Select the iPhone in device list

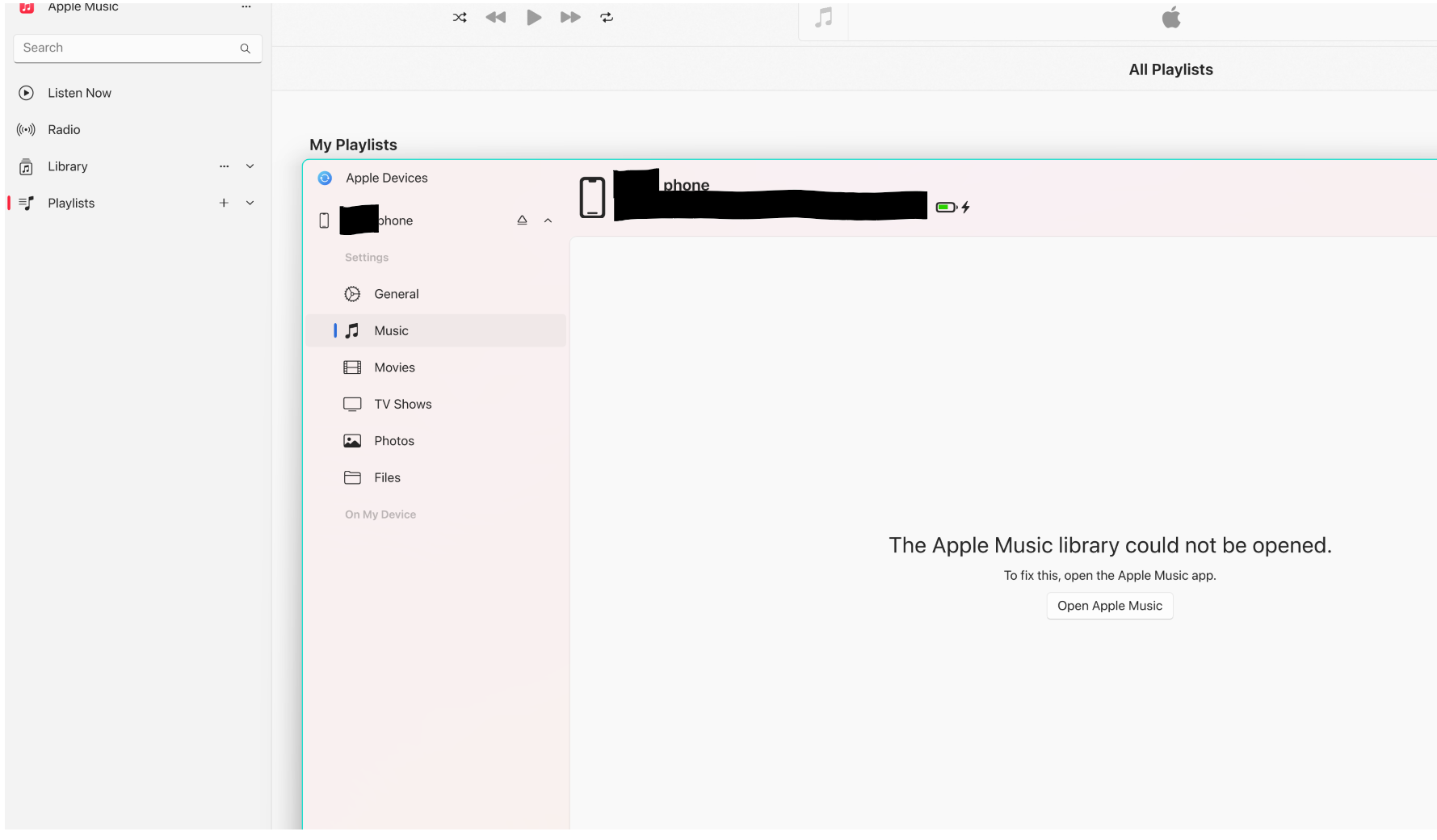[436, 220]
